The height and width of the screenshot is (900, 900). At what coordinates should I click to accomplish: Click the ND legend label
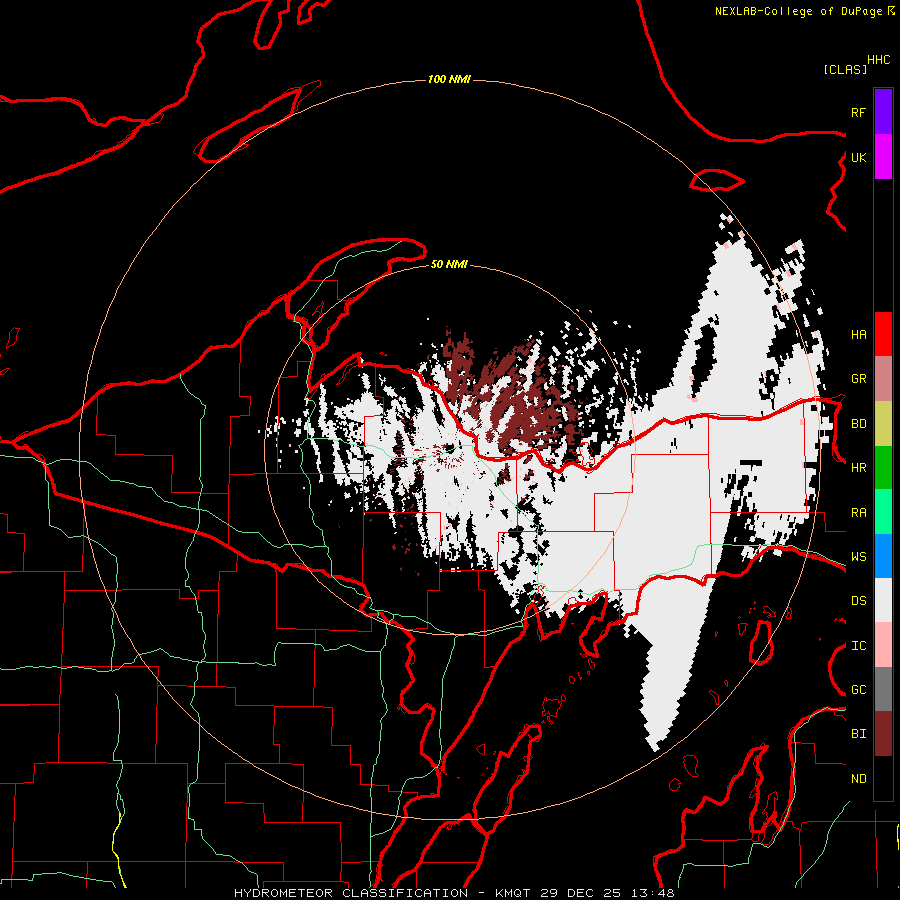coord(858,778)
